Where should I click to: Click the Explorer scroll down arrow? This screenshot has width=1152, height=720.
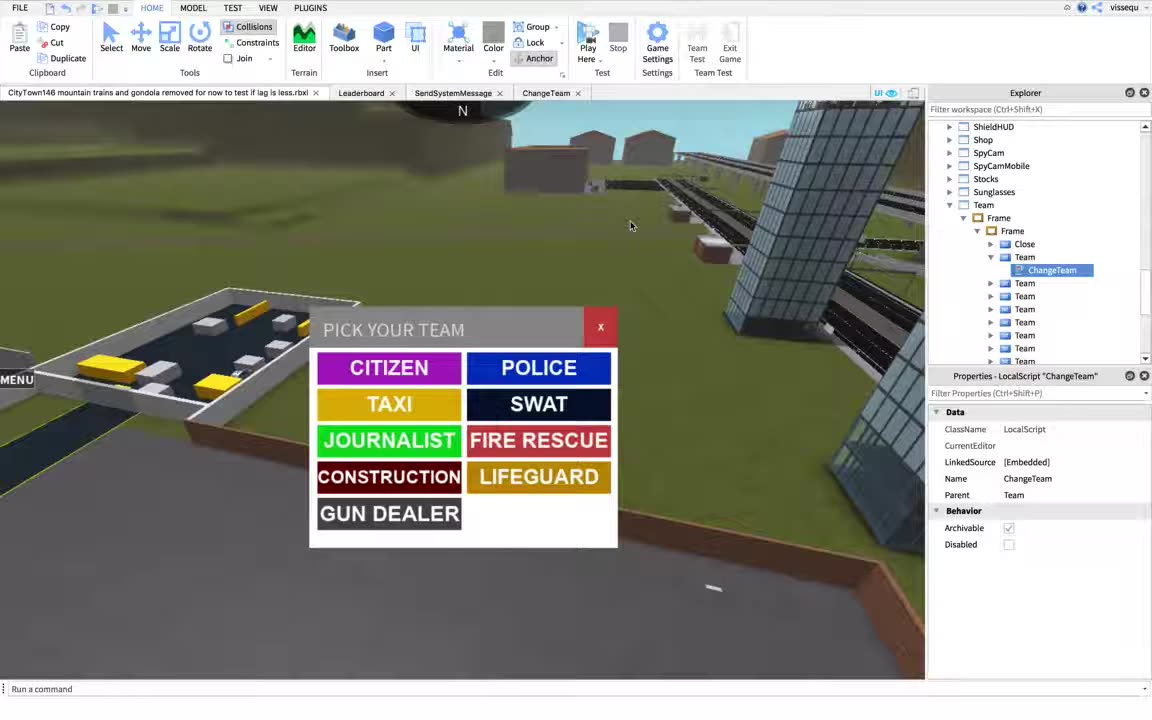tap(1145, 359)
